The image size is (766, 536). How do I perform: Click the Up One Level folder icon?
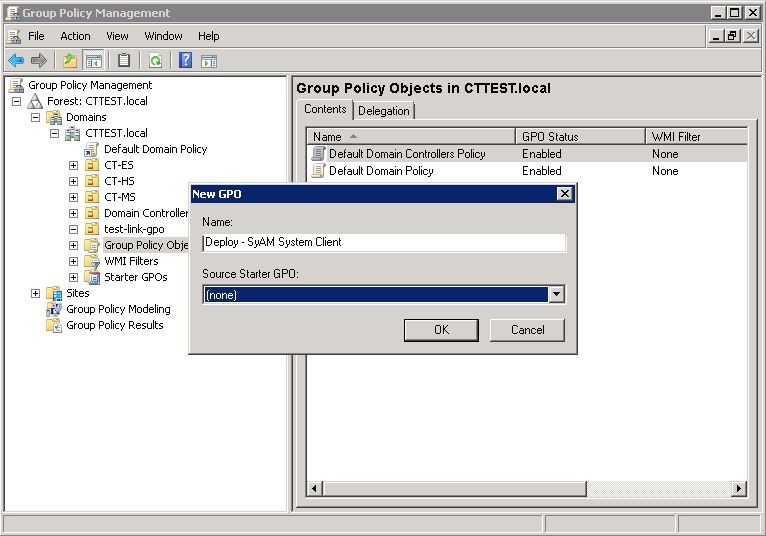pyautogui.click(x=70, y=60)
